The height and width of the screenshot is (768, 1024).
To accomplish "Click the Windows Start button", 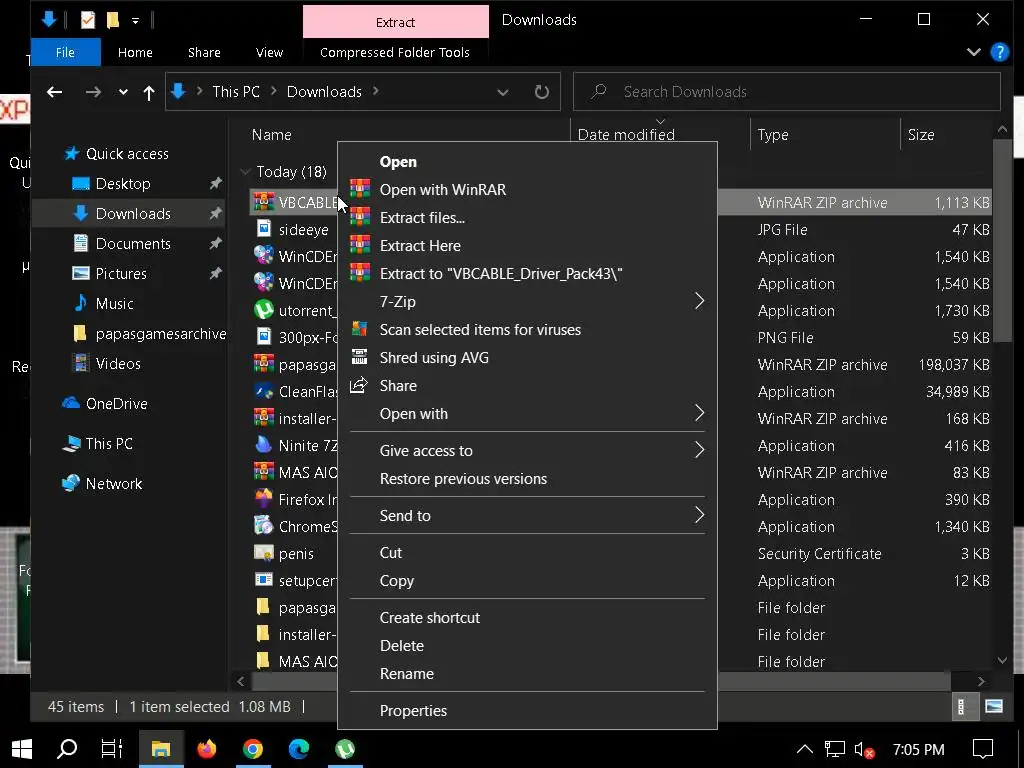I will pyautogui.click(x=22, y=748).
